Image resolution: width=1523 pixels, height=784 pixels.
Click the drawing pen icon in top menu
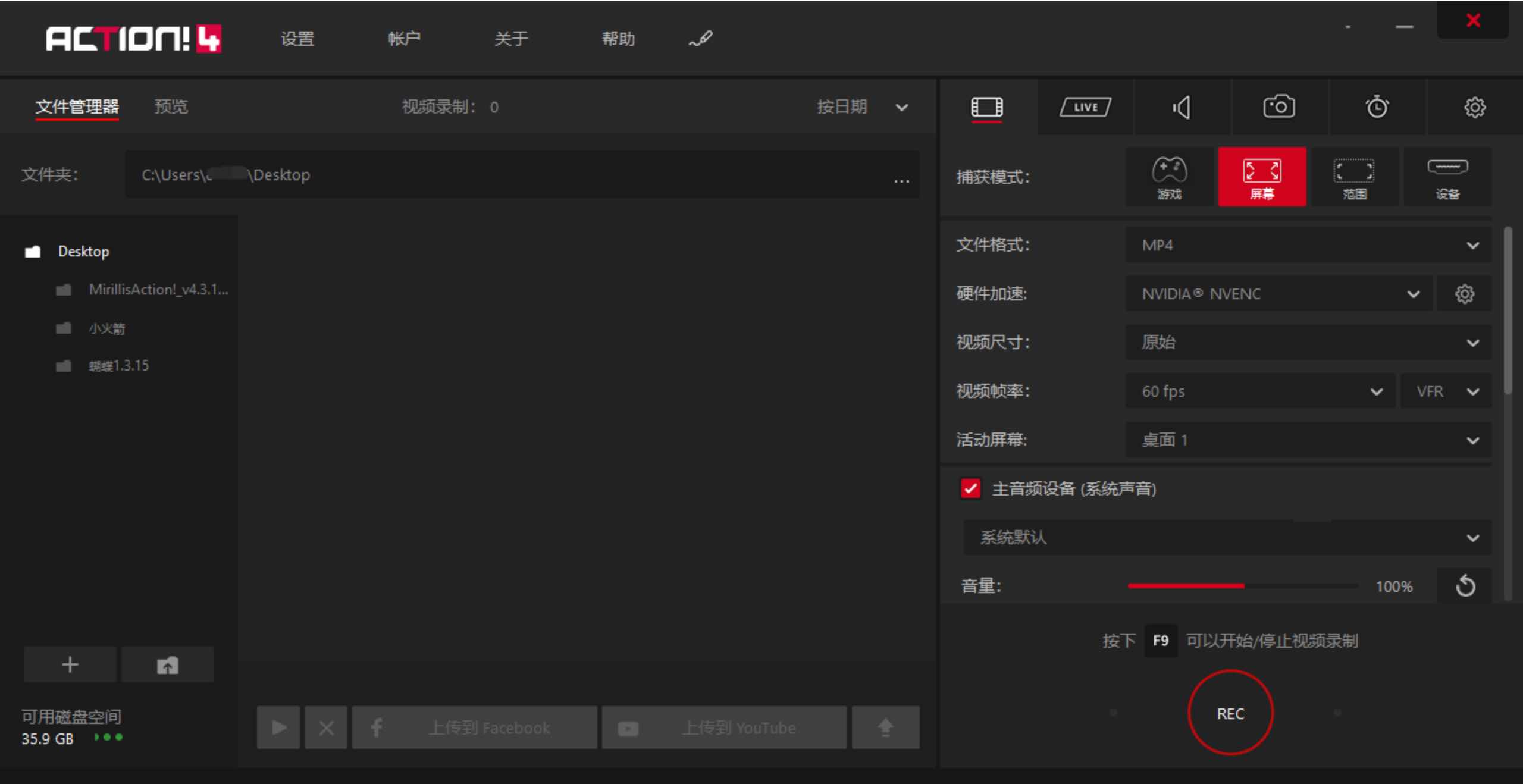701,39
